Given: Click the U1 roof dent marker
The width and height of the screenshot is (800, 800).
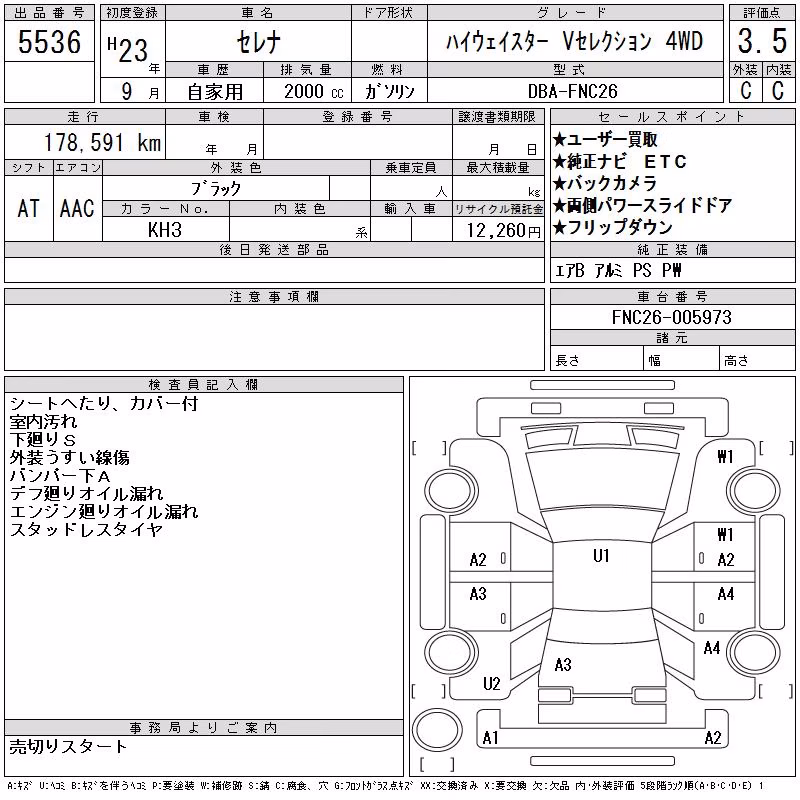Looking at the screenshot, I should coord(601,556).
